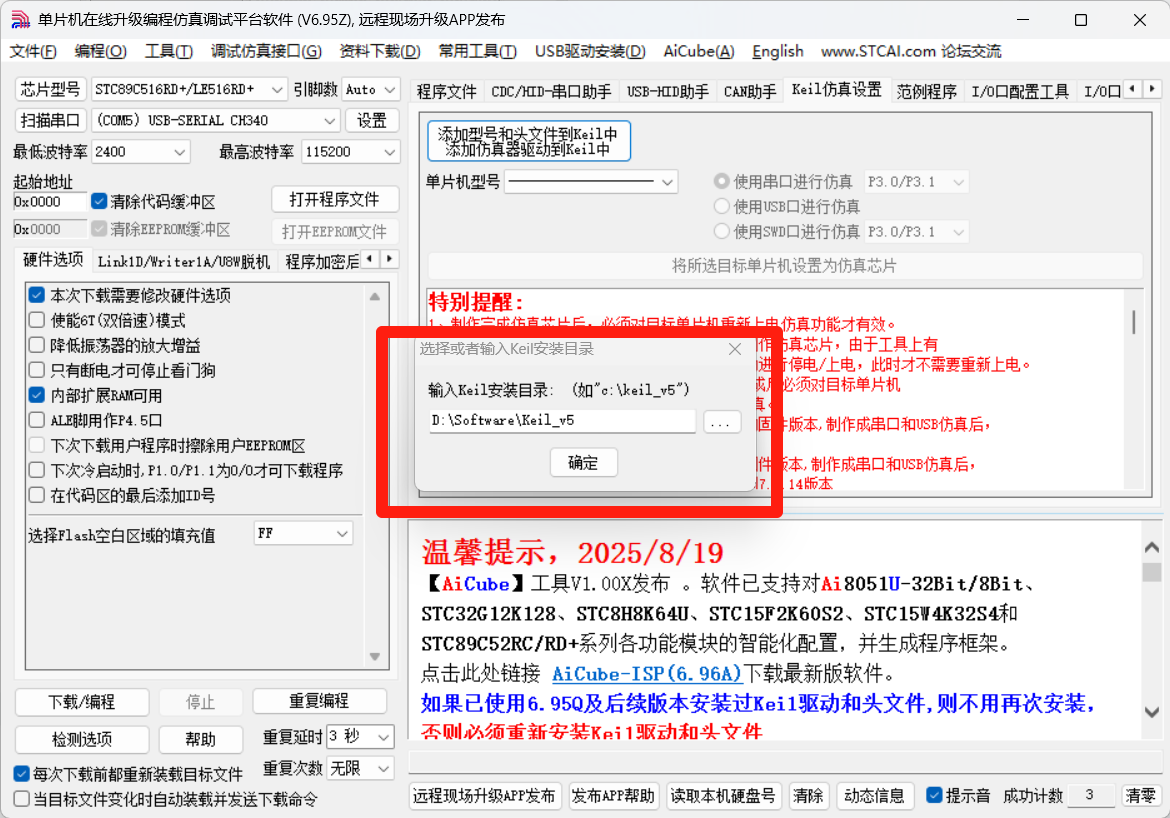Click the start address 0x0000 field

click(x=49, y=202)
